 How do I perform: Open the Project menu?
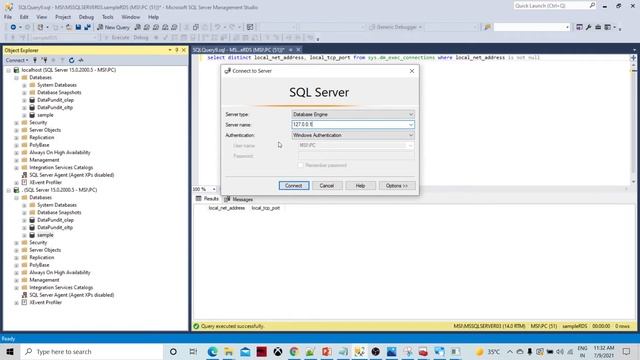63,17
